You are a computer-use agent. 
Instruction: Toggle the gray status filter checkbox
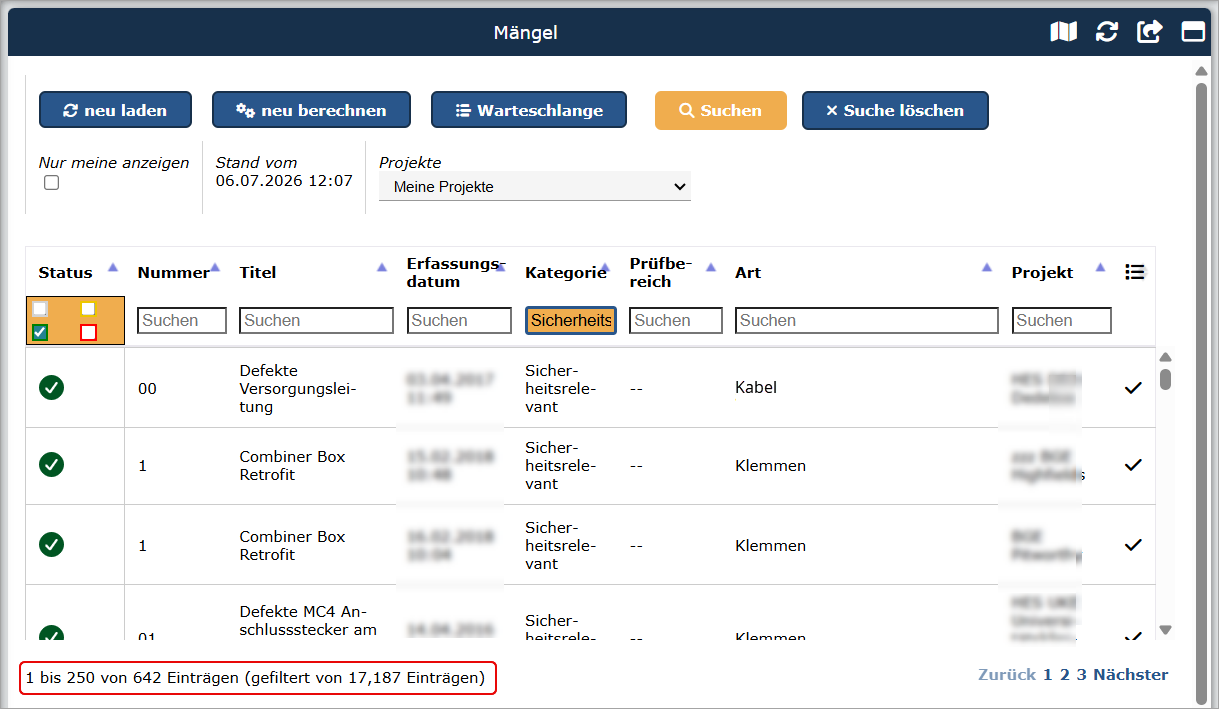coord(39,309)
